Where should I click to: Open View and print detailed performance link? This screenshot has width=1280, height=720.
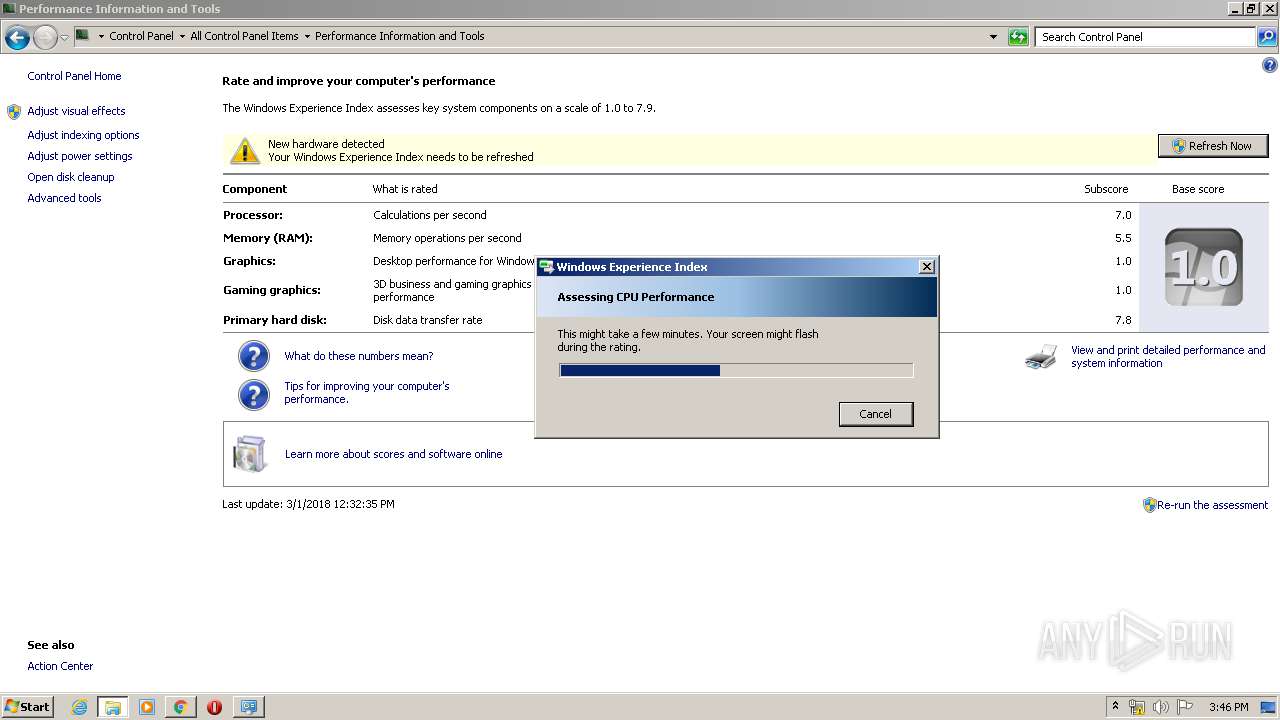(x=1168, y=357)
